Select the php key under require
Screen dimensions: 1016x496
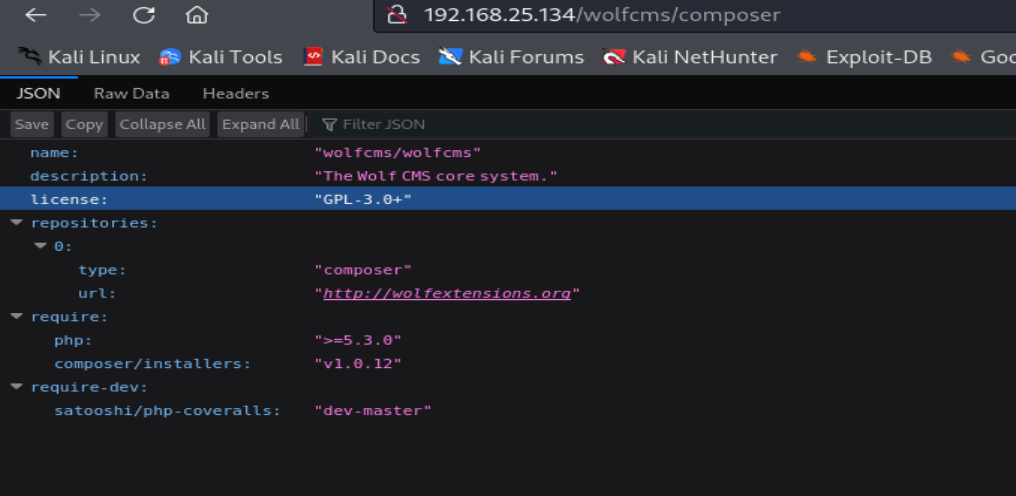pos(74,340)
